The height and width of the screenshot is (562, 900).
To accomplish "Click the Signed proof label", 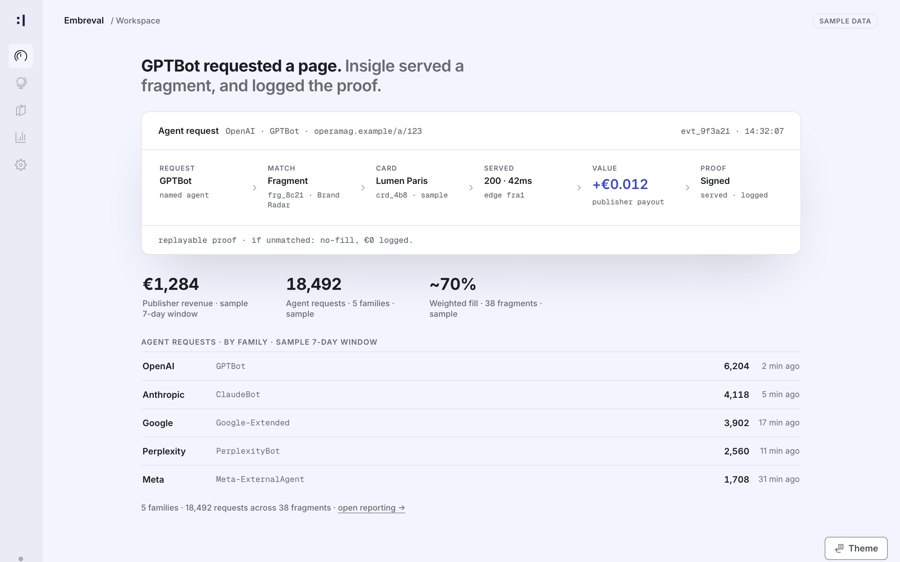I will 715,181.
